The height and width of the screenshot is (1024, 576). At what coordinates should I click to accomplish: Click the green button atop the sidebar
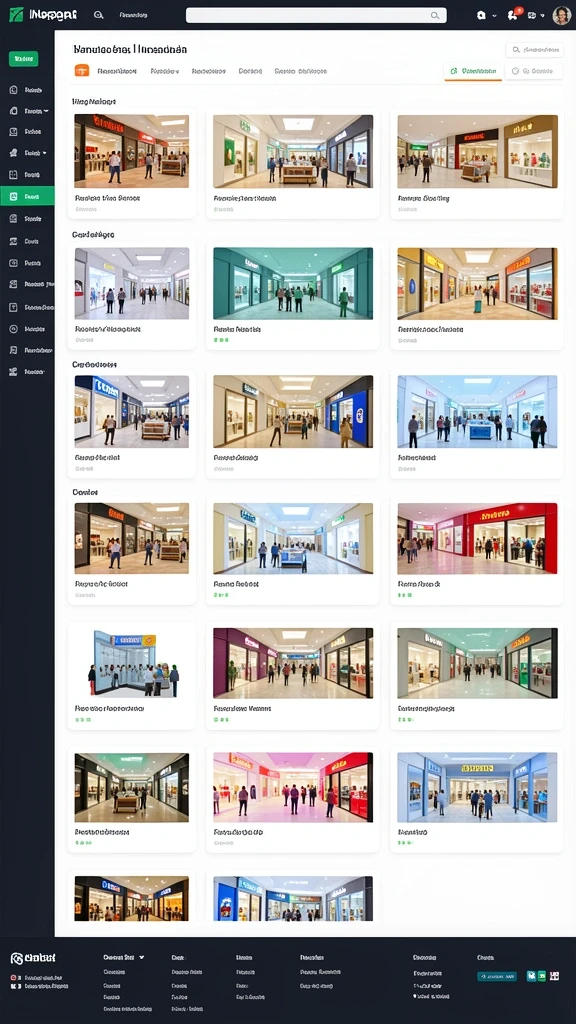click(x=24, y=59)
